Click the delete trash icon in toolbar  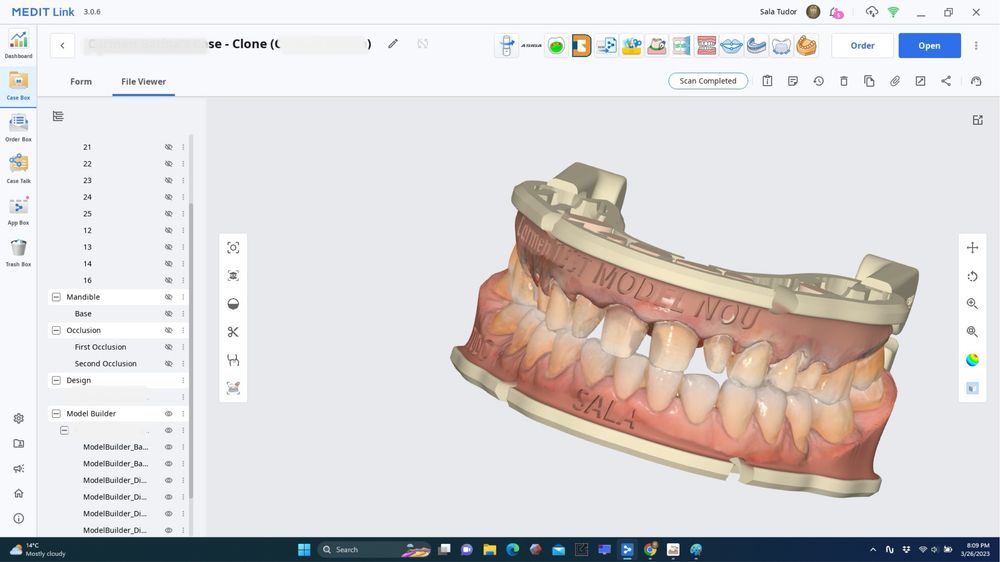pos(844,81)
